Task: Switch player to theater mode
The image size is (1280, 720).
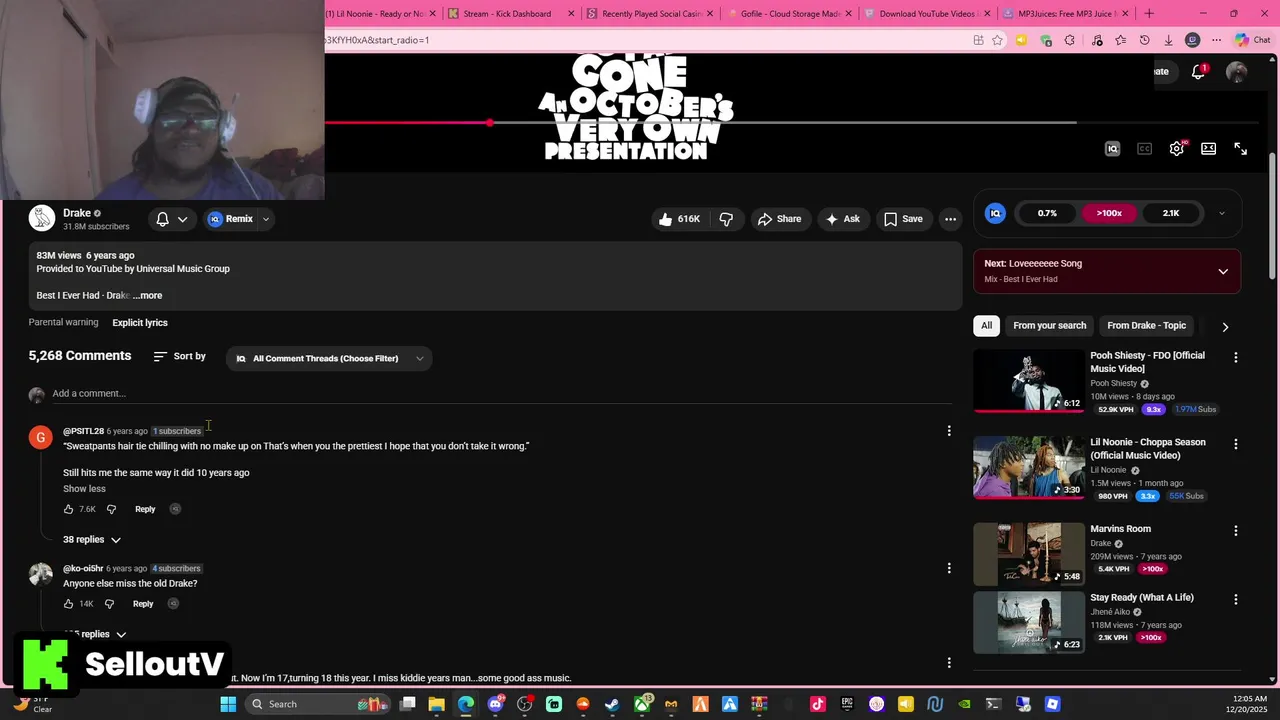Action: (1209, 148)
